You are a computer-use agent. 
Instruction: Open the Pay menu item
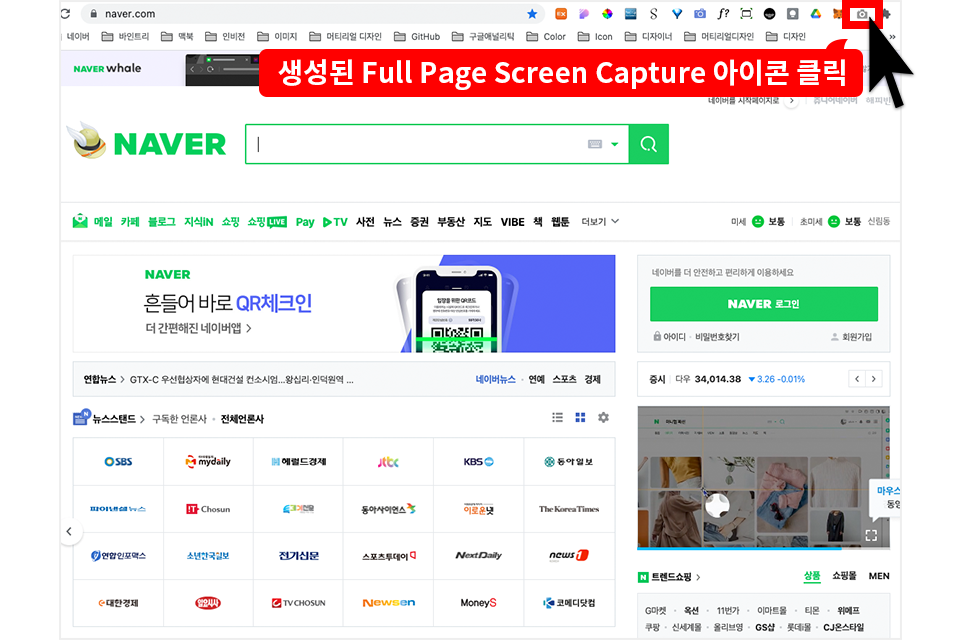305,222
